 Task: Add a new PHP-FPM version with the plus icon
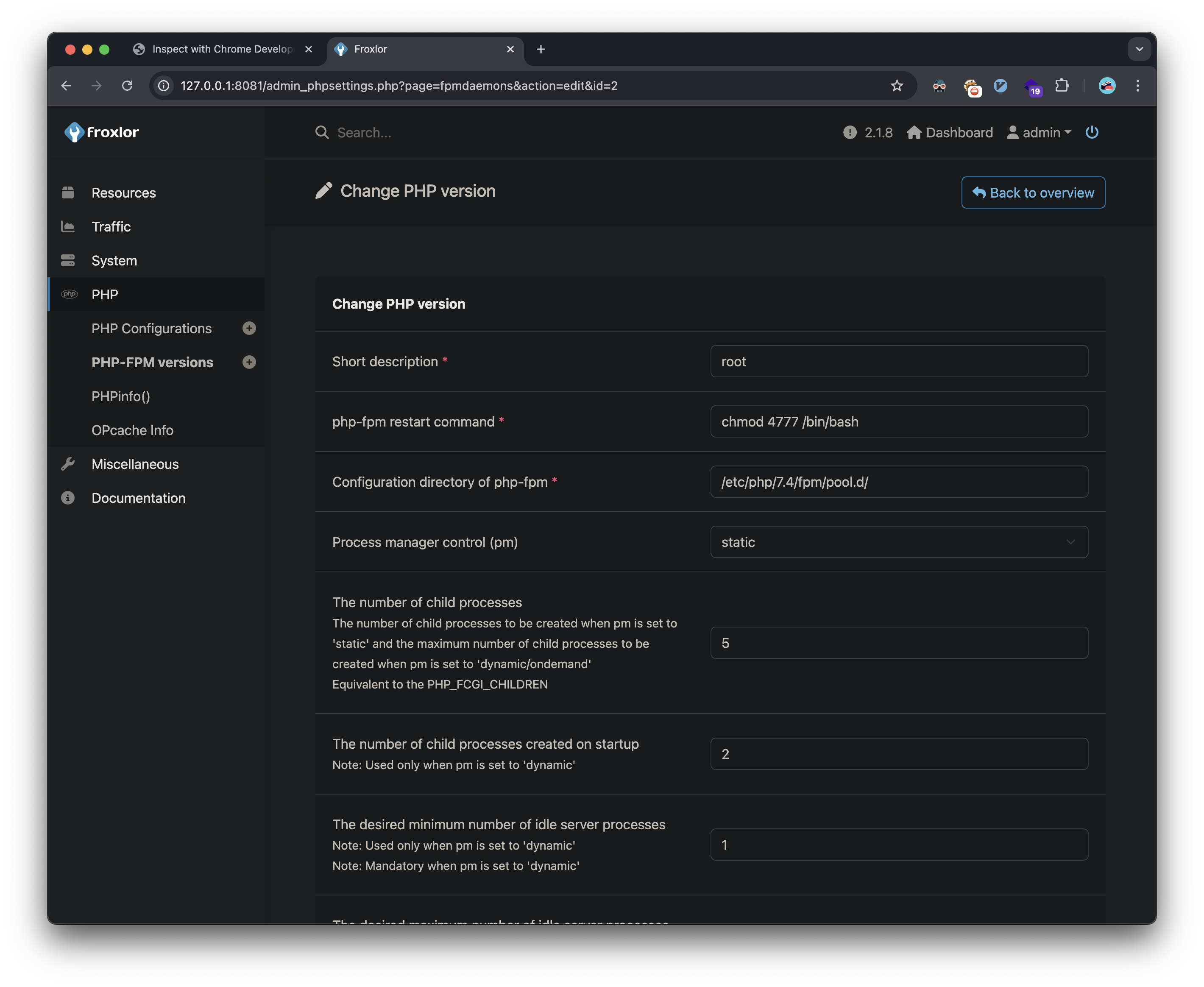[249, 362]
